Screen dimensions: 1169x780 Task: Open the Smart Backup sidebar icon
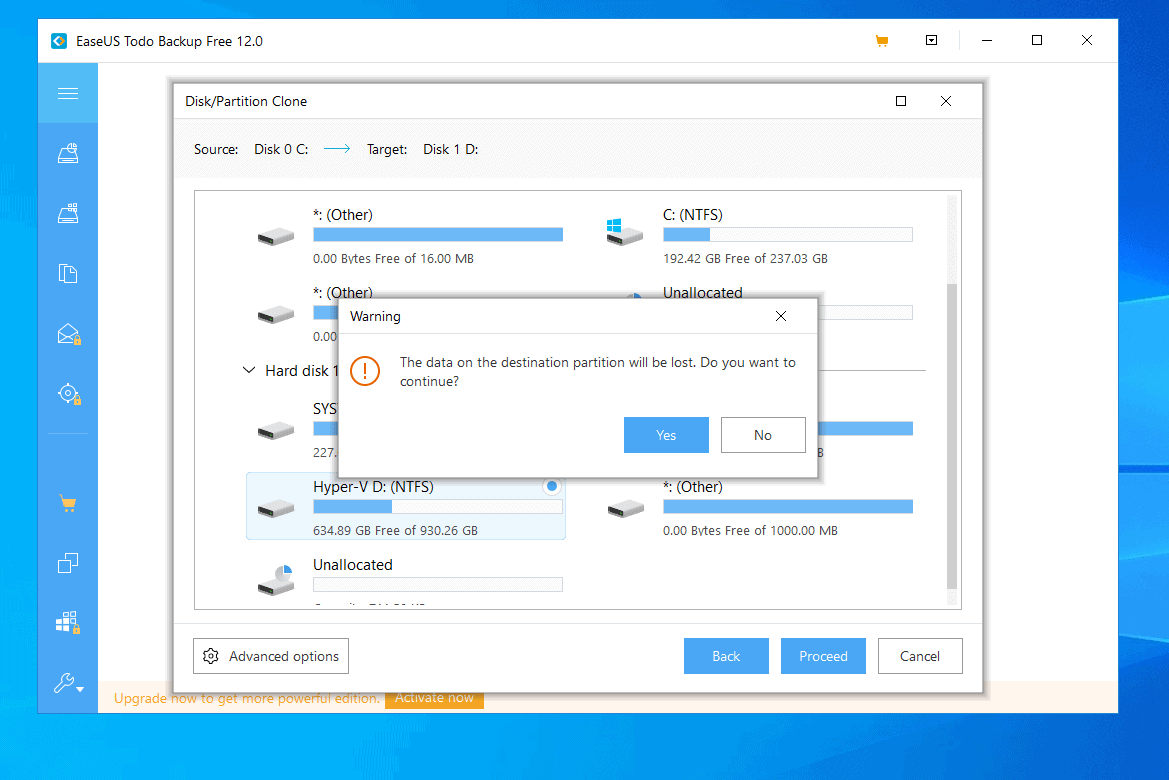(x=69, y=394)
